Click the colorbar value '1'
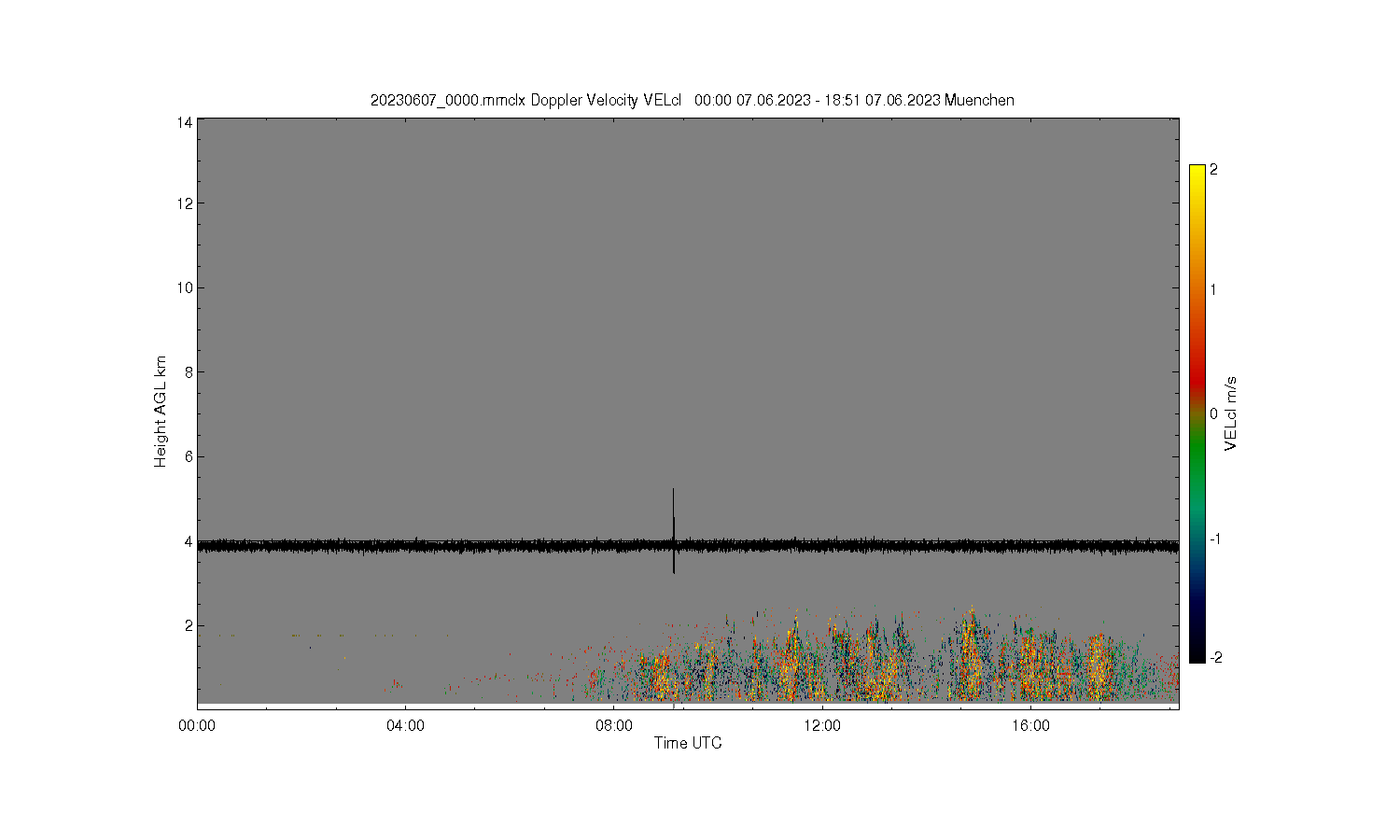The width and height of the screenshot is (1400, 840). [1213, 289]
